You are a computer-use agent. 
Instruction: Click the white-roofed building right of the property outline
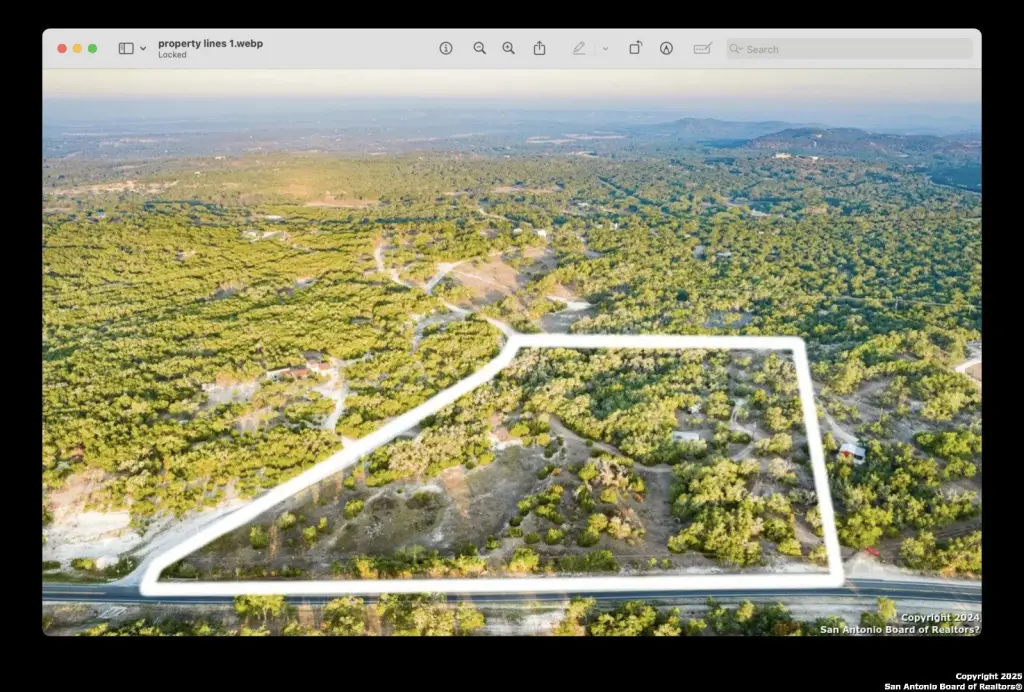(x=852, y=452)
